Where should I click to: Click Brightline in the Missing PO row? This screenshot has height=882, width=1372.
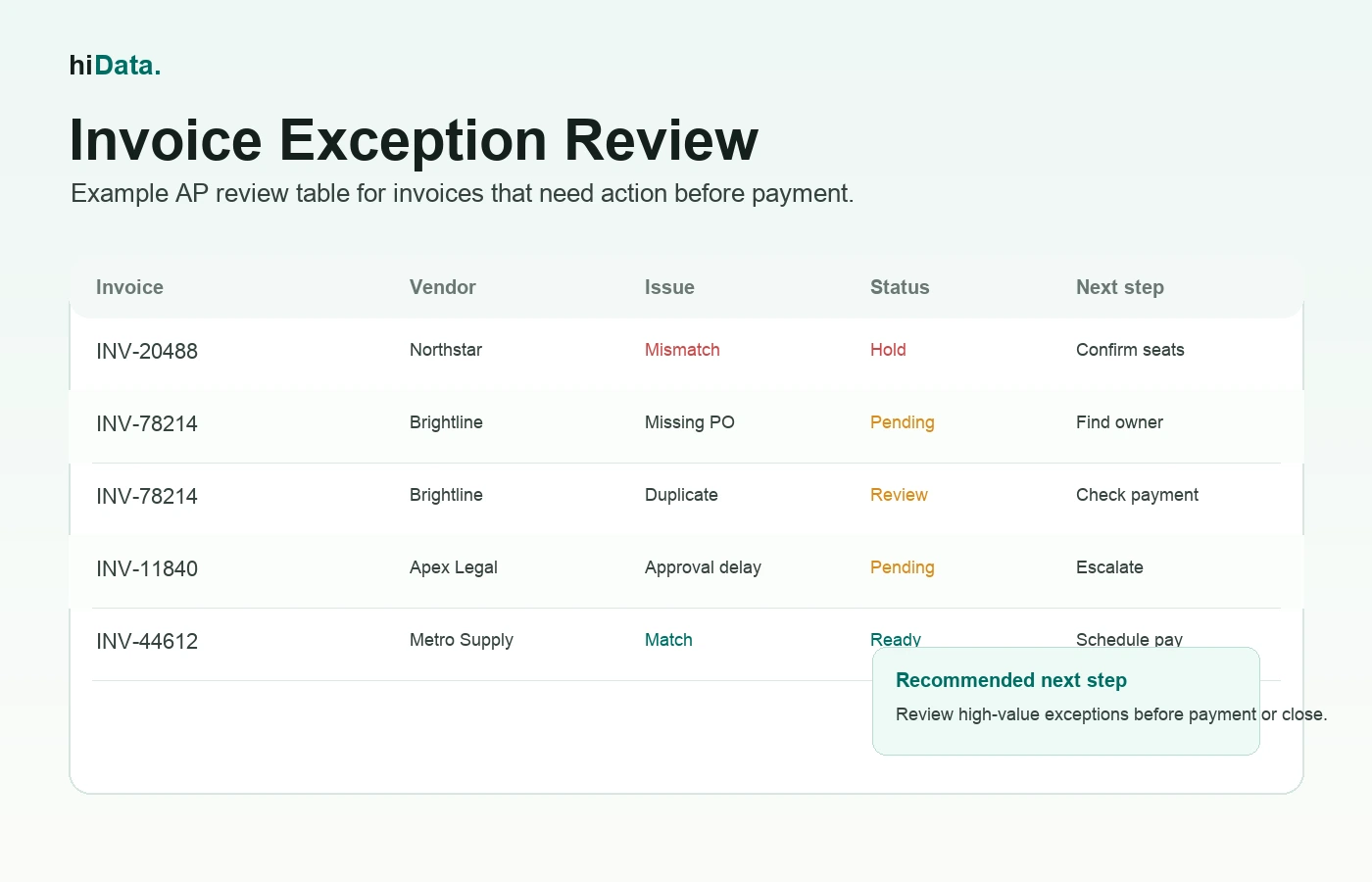[446, 422]
